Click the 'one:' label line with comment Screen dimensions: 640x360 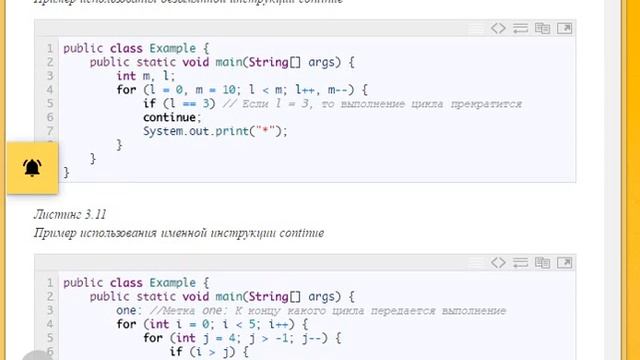click(x=311, y=310)
